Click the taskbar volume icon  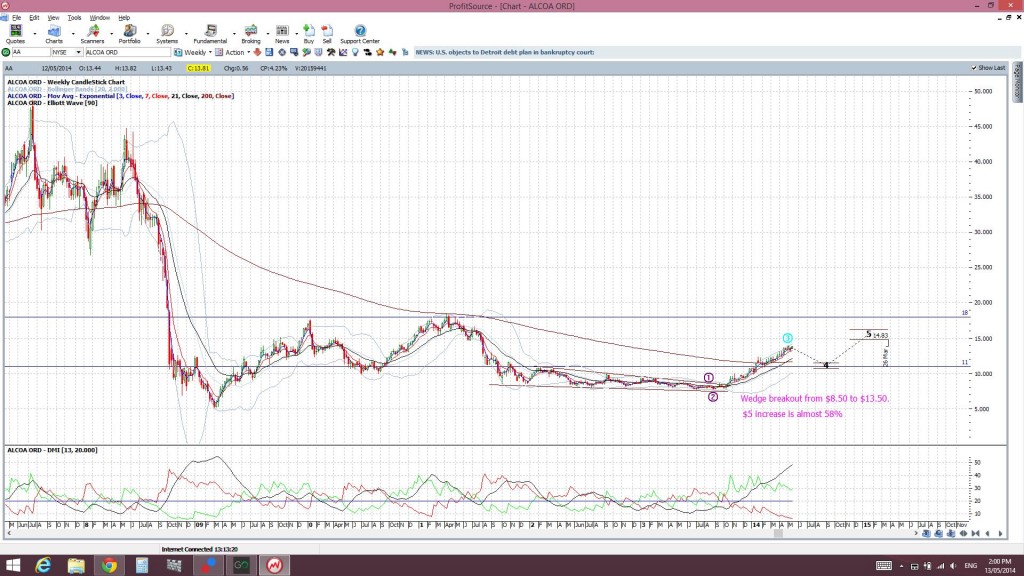[x=953, y=566]
